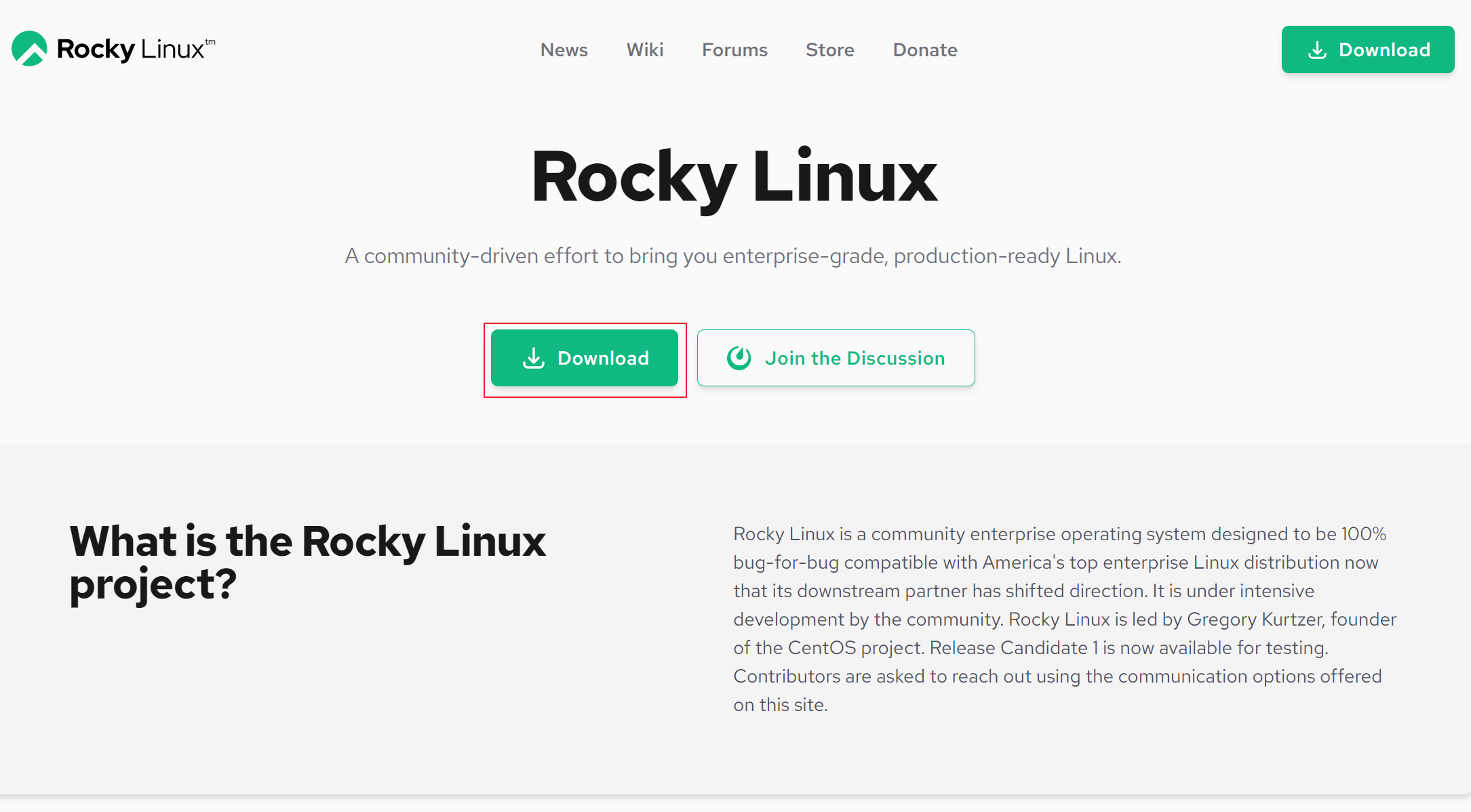Screen dimensions: 1471x812
Task: Click the circular discussion icon
Action: pos(739,358)
